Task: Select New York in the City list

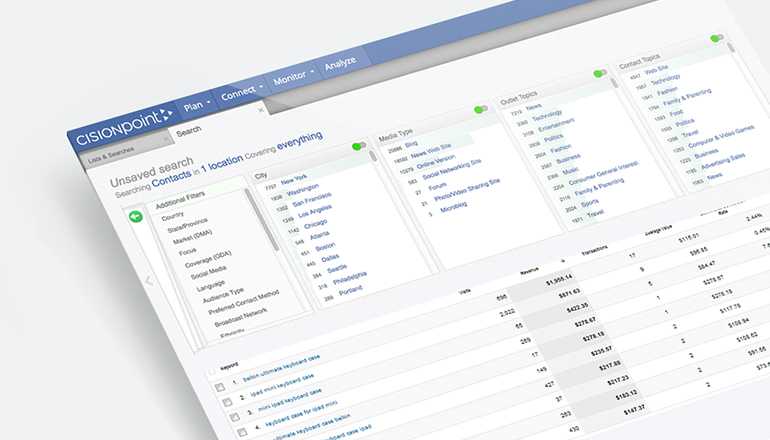Action: click(x=294, y=180)
